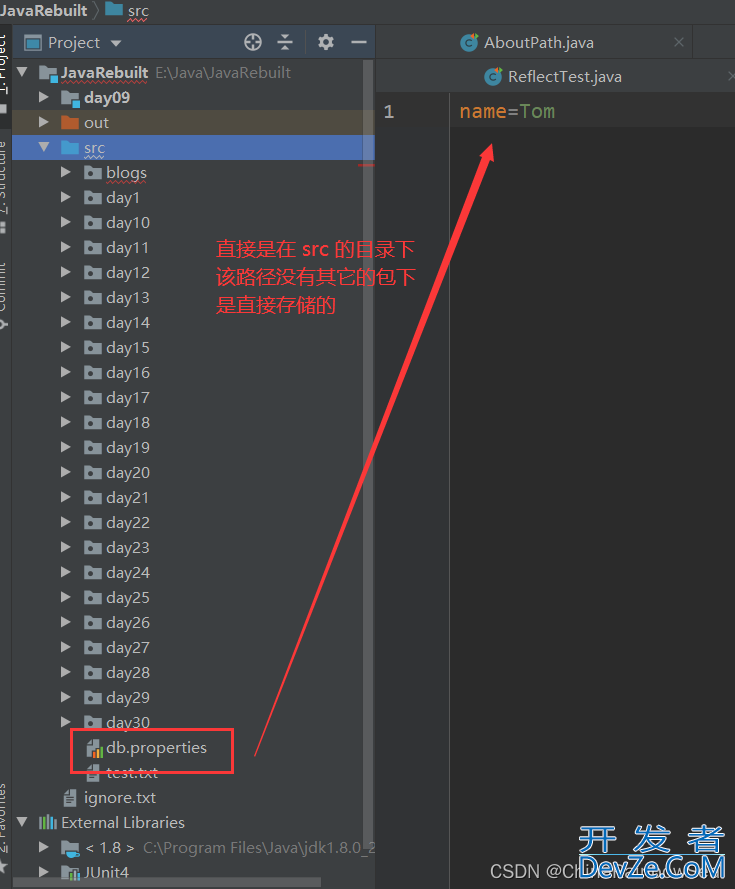The width and height of the screenshot is (735, 889).
Task: Select the day19 package
Action: 128,447
